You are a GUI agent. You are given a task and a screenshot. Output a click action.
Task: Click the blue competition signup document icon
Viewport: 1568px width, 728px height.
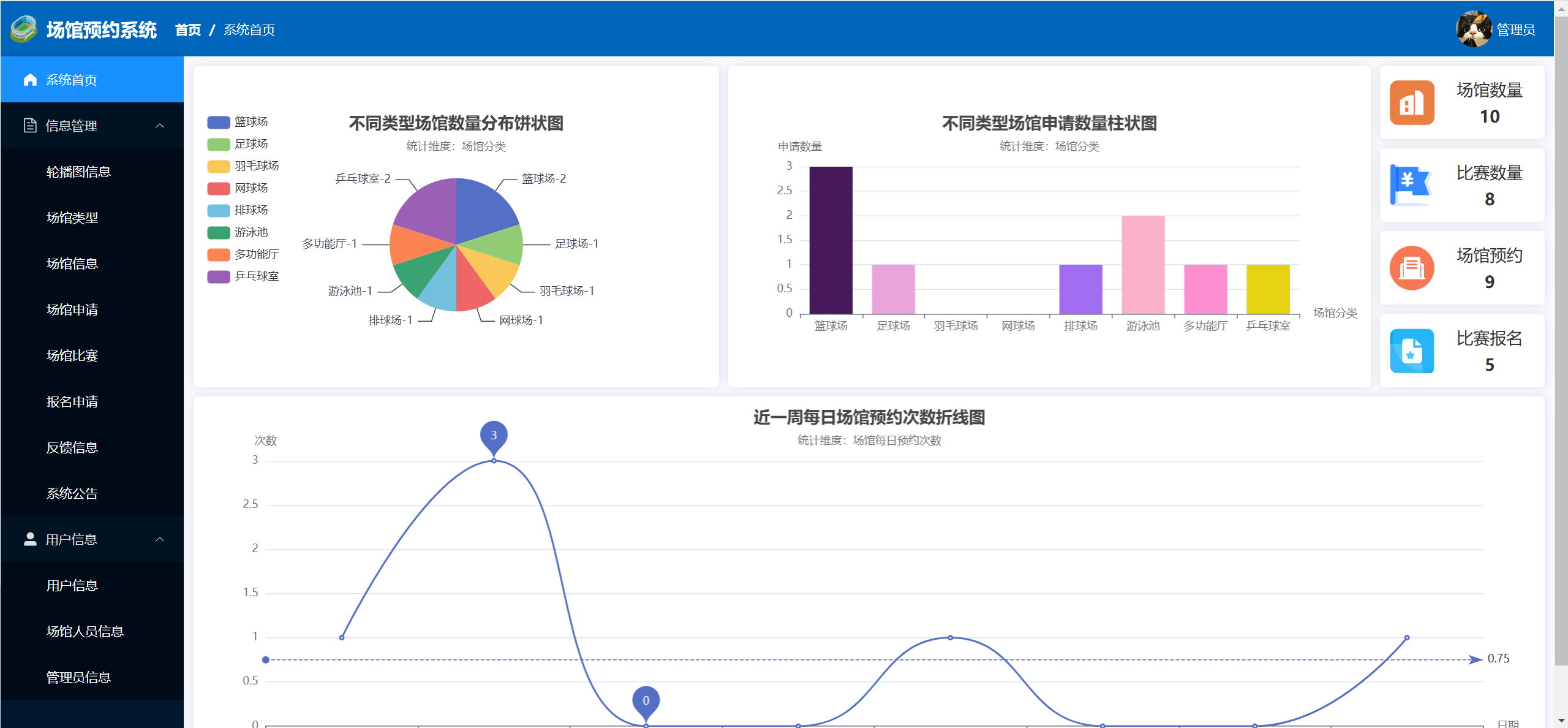click(1412, 351)
